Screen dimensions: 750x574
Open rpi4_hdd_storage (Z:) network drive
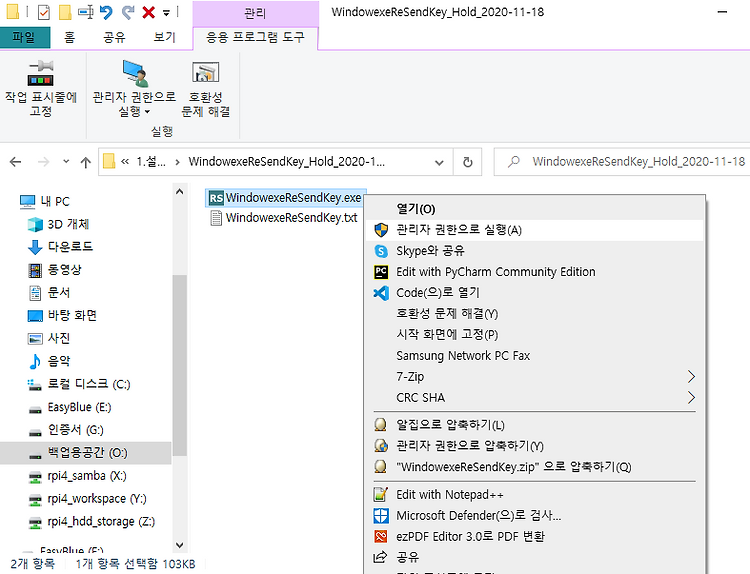(x=92, y=522)
